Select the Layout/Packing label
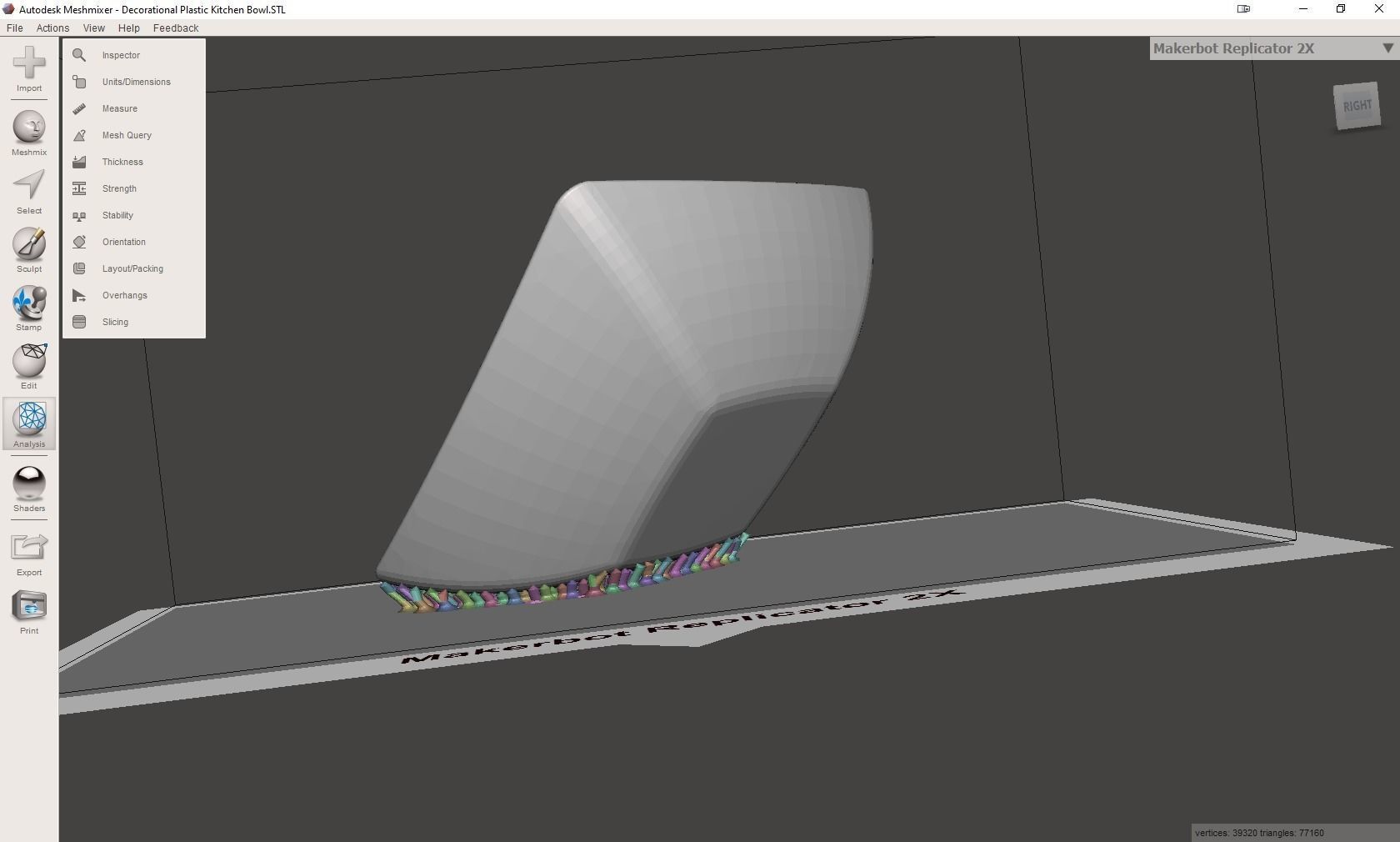 pyautogui.click(x=132, y=268)
